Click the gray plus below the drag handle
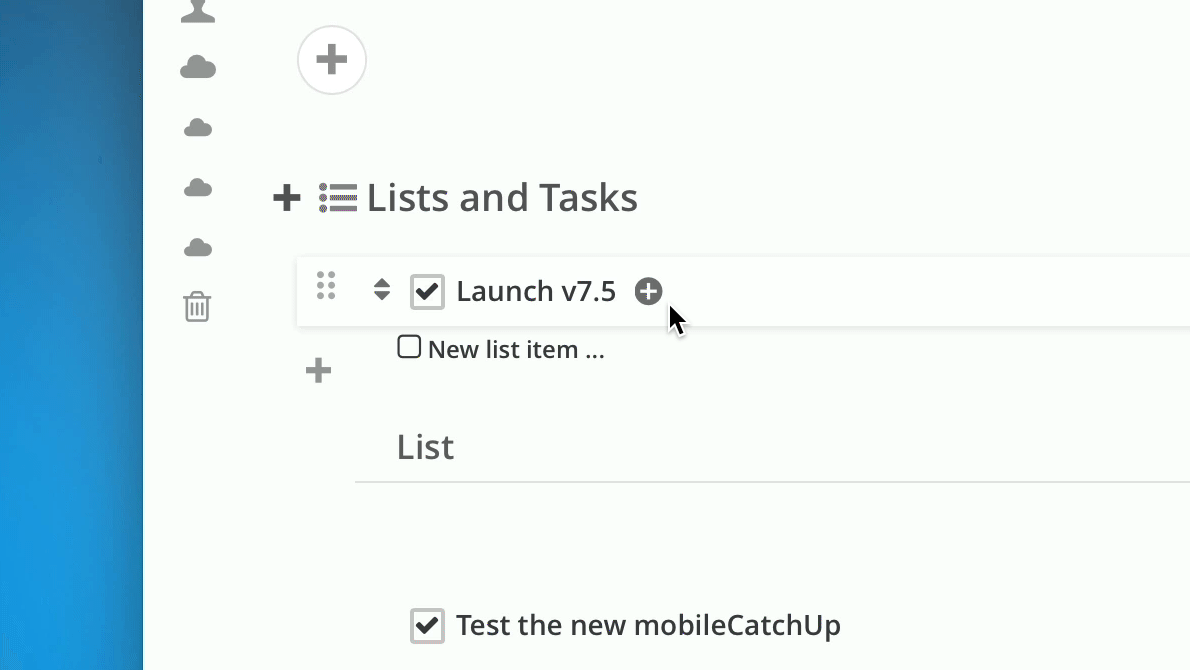 [319, 371]
